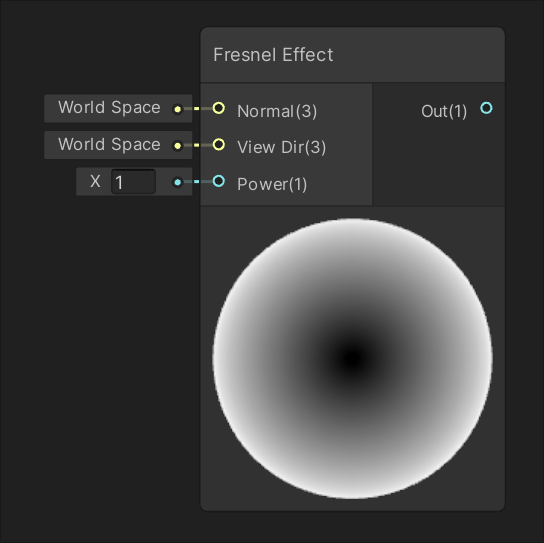Open the World Space selector for Normal

coord(118,108)
